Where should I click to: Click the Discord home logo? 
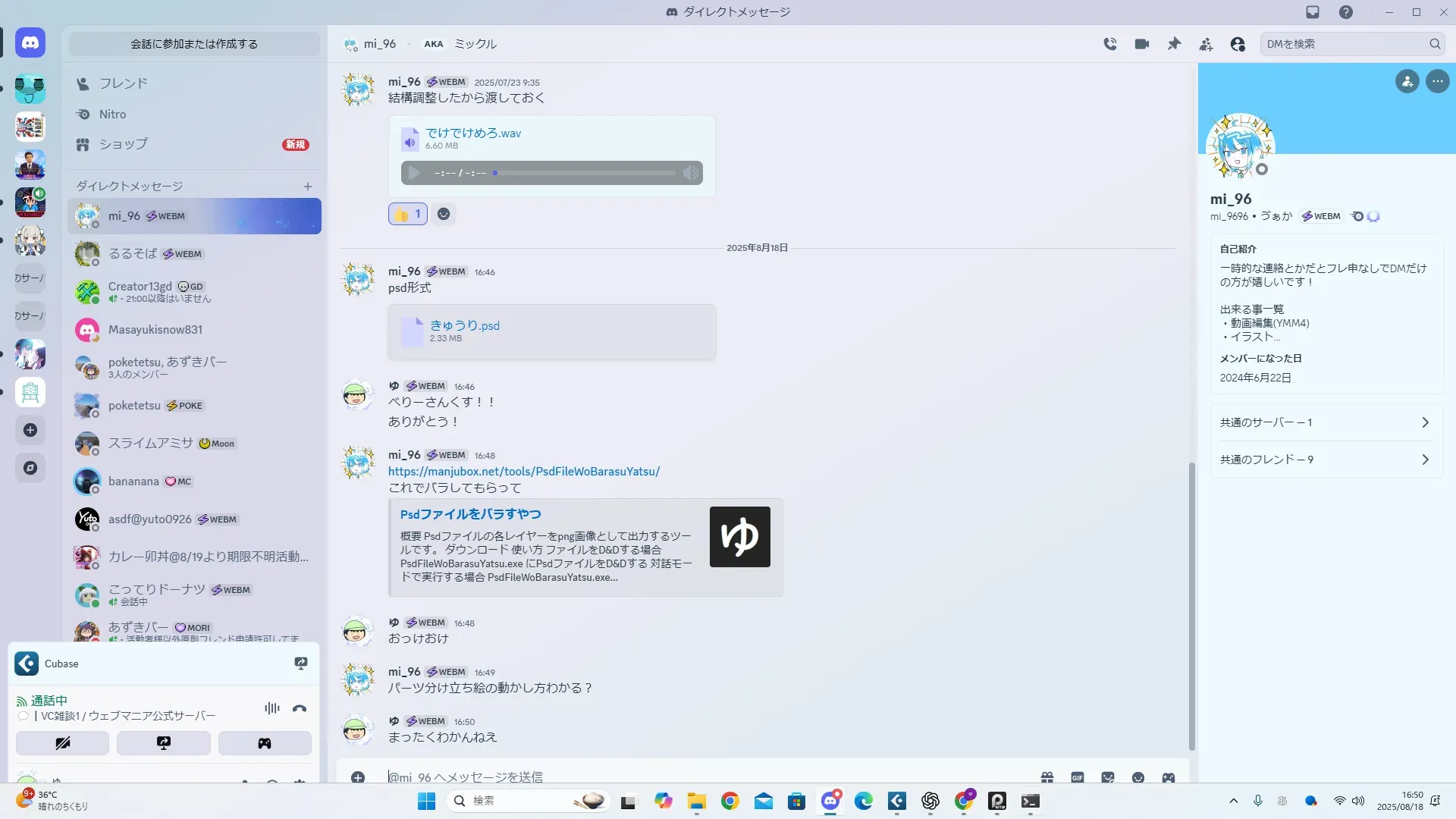30,43
